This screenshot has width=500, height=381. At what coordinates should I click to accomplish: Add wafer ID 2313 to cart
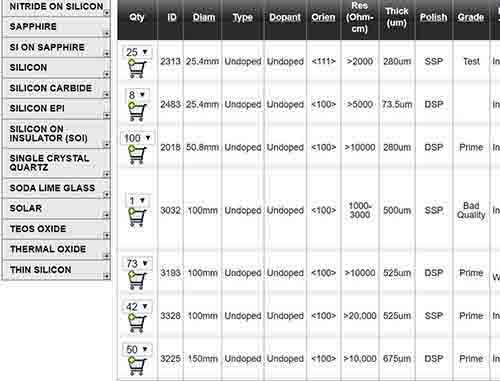[x=137, y=69]
